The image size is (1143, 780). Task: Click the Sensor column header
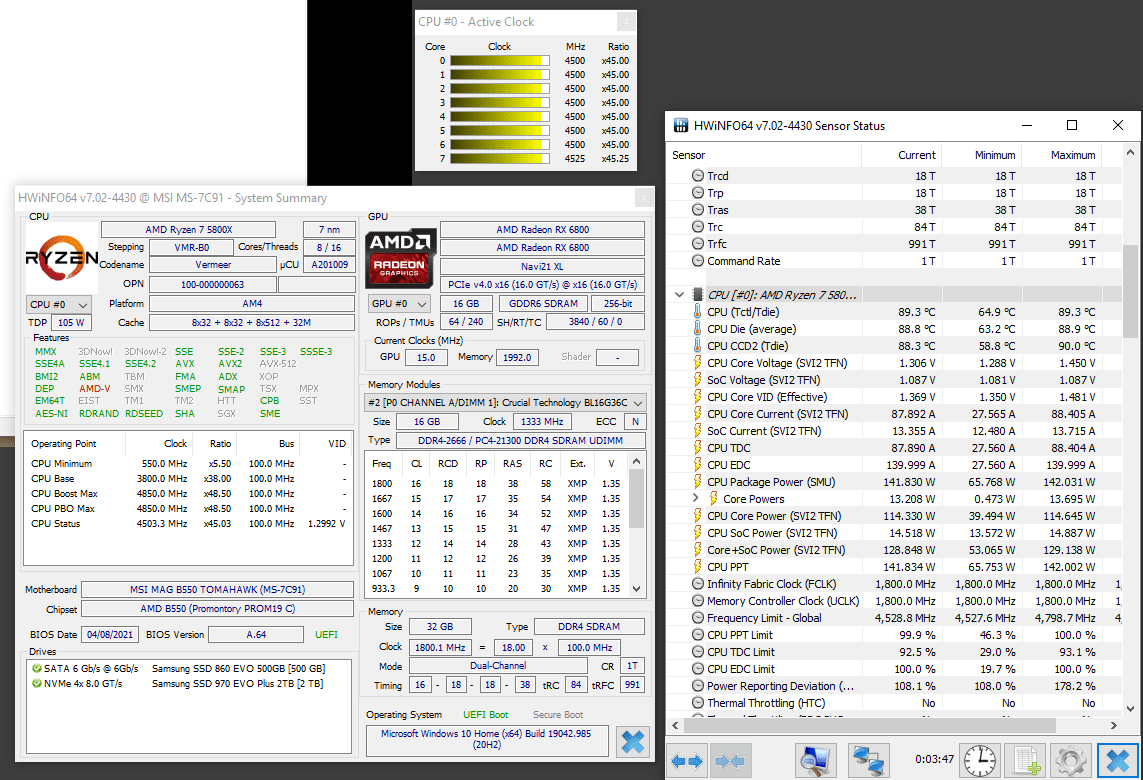click(765, 155)
